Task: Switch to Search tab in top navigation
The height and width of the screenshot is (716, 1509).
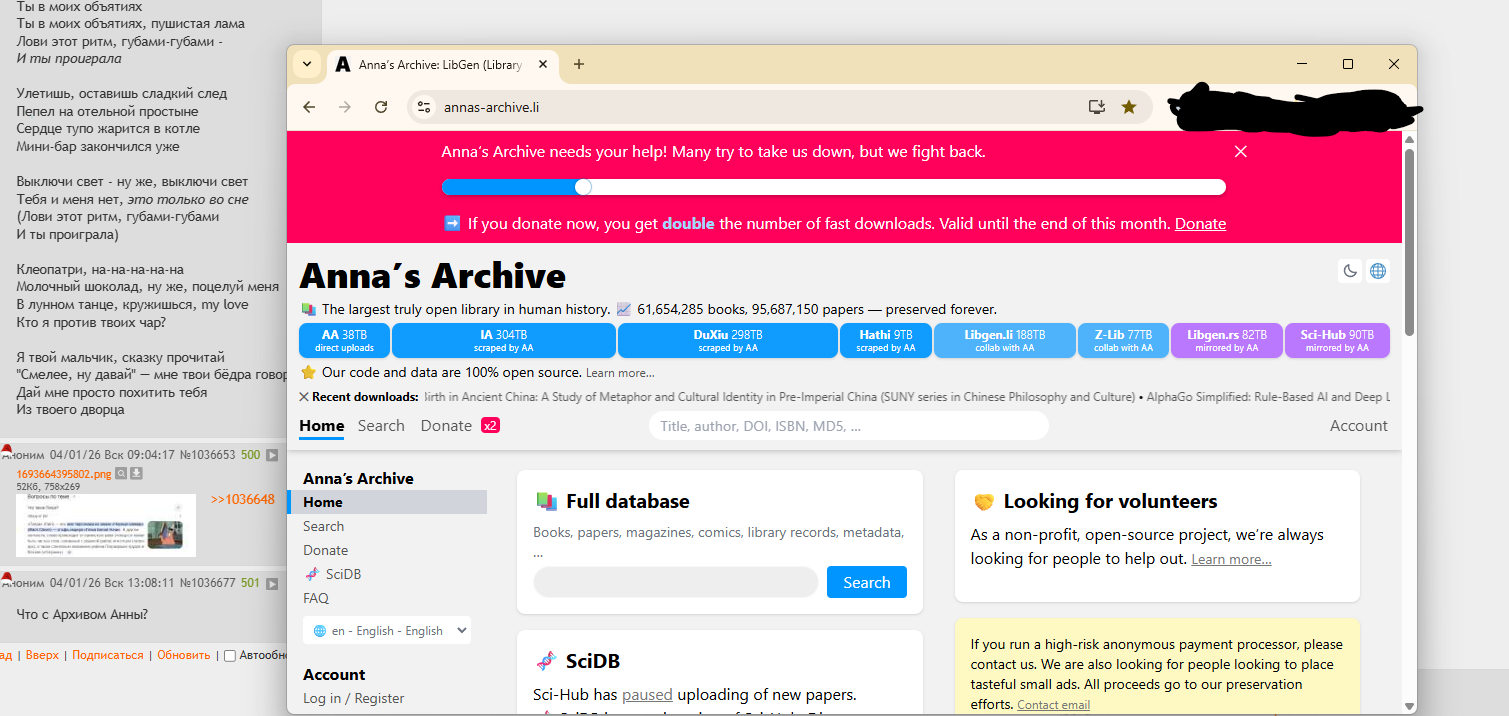Action: click(381, 426)
